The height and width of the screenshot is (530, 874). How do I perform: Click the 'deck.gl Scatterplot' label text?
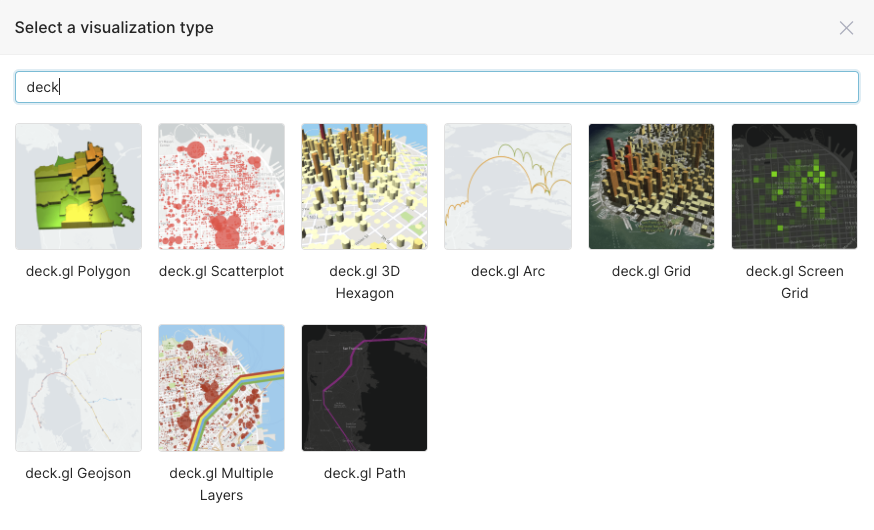[221, 271]
